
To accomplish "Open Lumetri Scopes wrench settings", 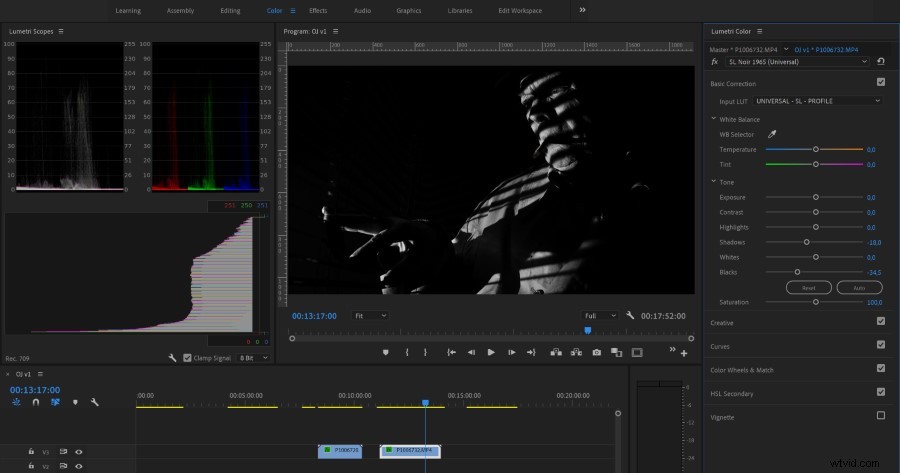I will click(x=172, y=358).
